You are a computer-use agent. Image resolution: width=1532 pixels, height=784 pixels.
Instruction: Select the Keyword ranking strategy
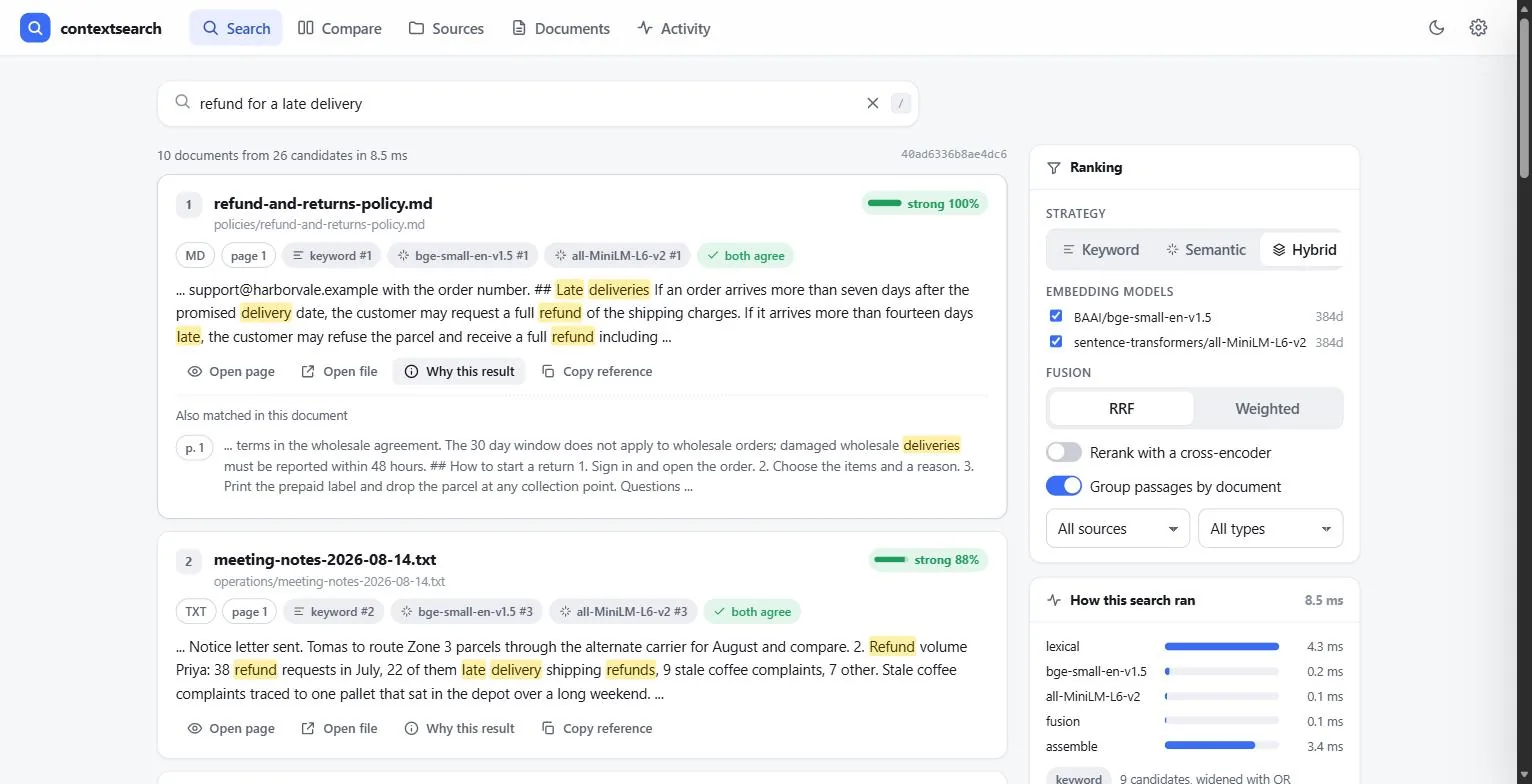click(x=1100, y=250)
